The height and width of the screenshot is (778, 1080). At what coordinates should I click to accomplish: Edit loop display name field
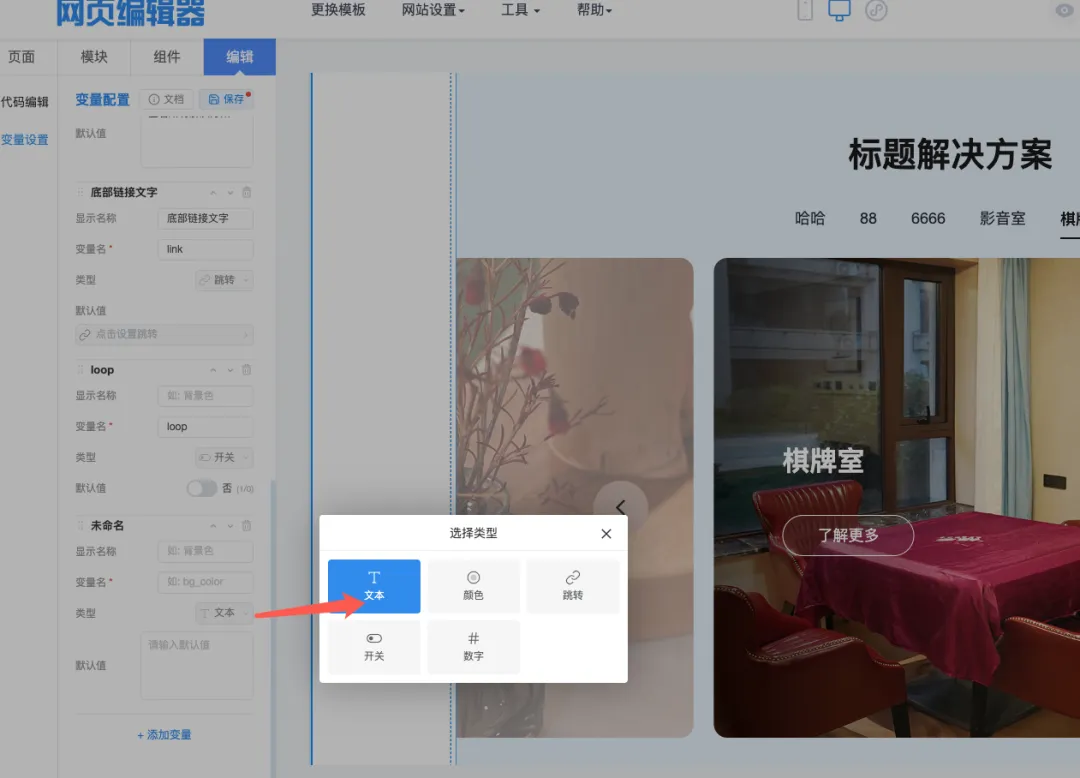[205, 396]
